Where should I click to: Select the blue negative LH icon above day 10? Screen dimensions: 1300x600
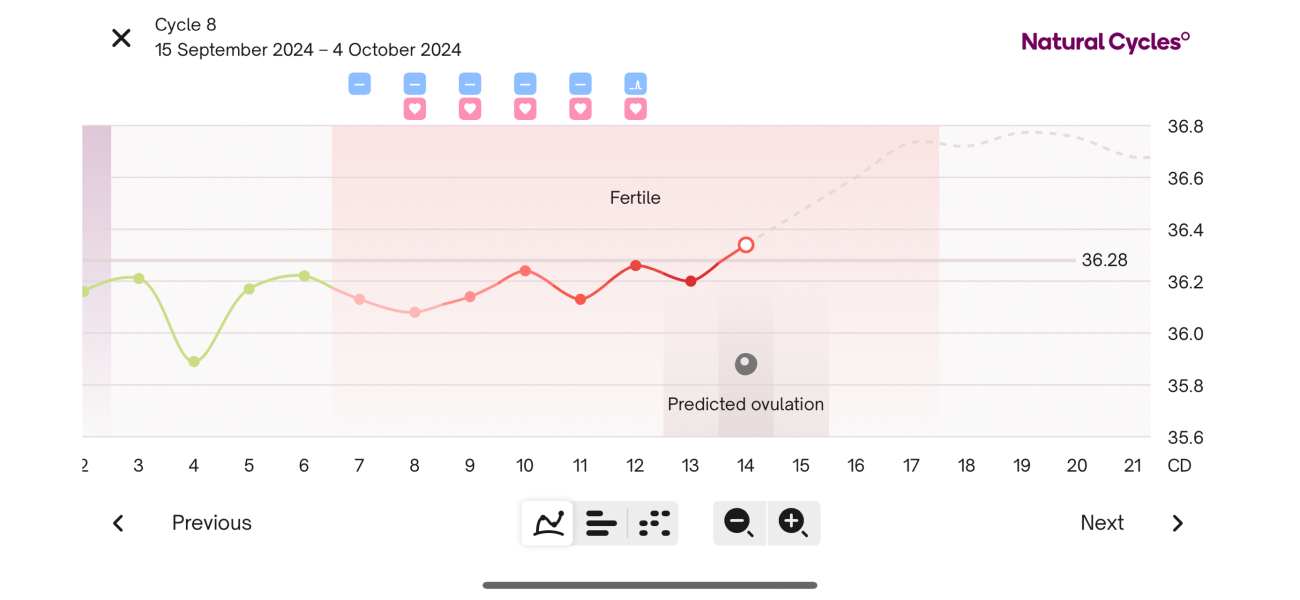(x=525, y=83)
